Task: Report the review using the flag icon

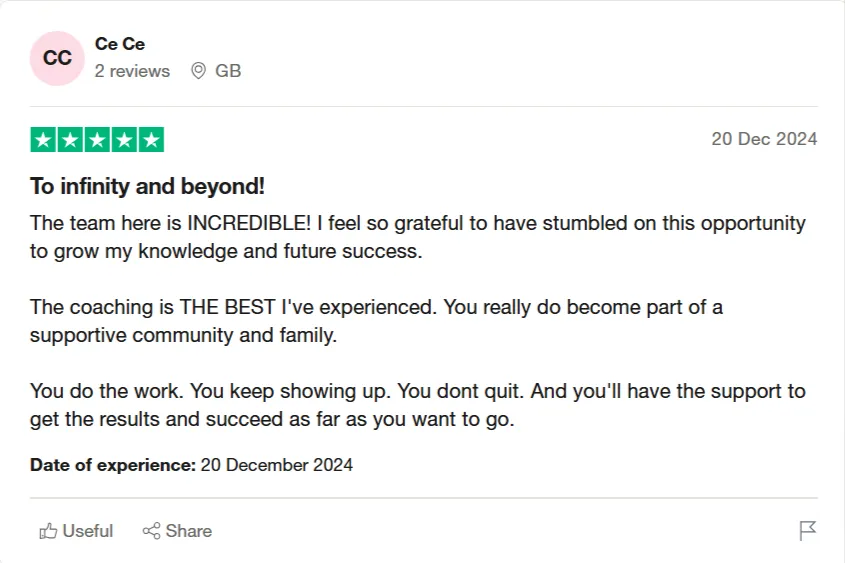Action: pos(808,531)
